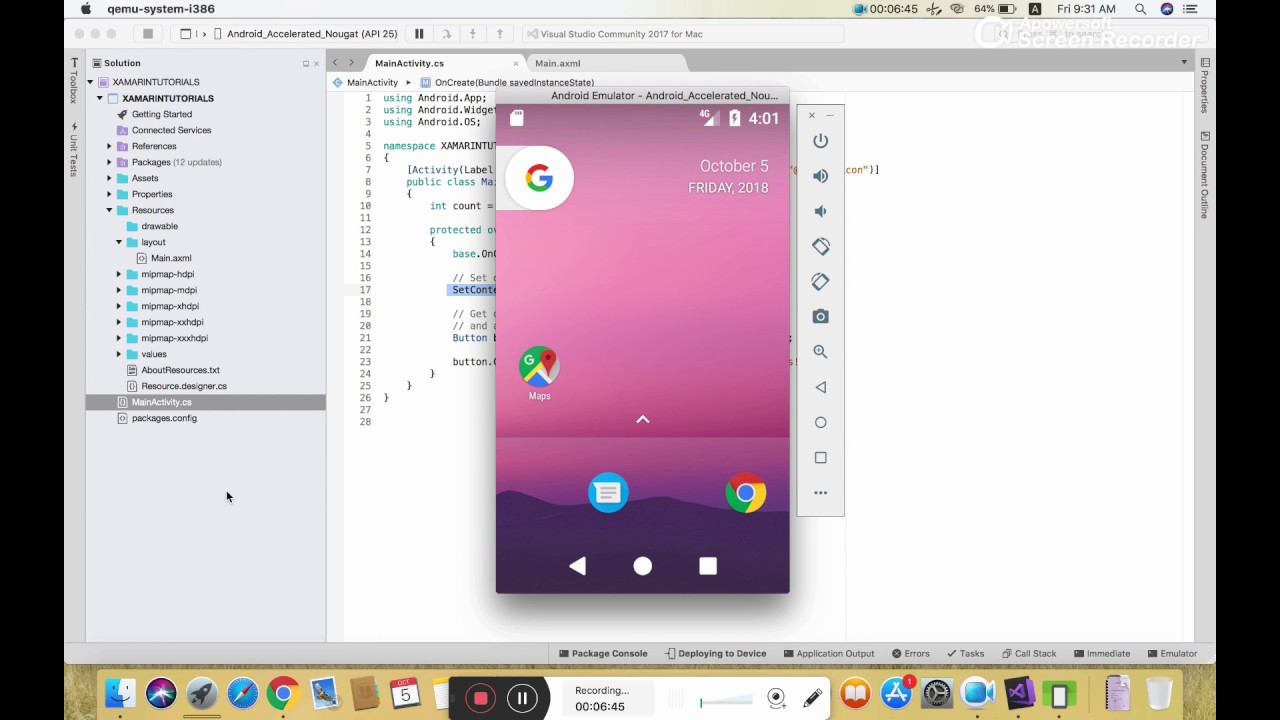The image size is (1280, 720).
Task: Take emulator screenshot with camera icon
Action: click(820, 316)
